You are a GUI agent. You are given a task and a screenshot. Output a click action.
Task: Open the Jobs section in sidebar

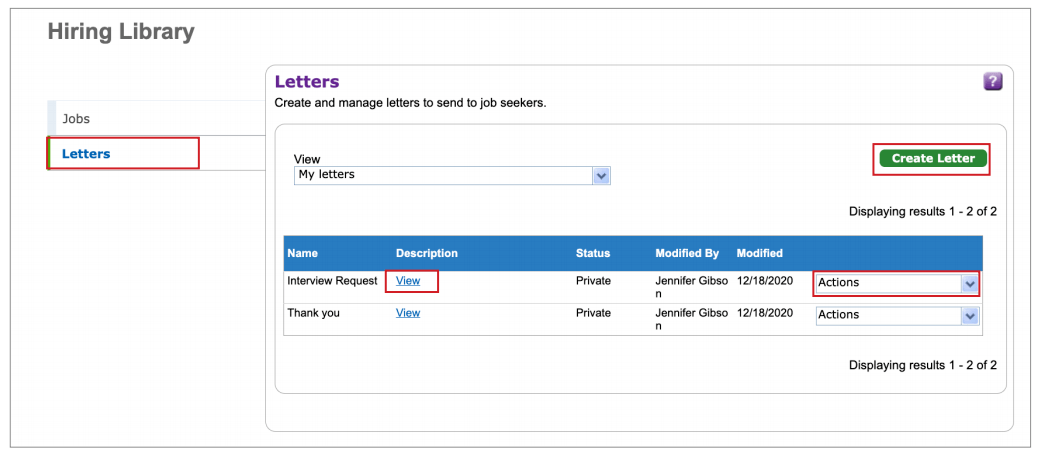[x=76, y=119]
